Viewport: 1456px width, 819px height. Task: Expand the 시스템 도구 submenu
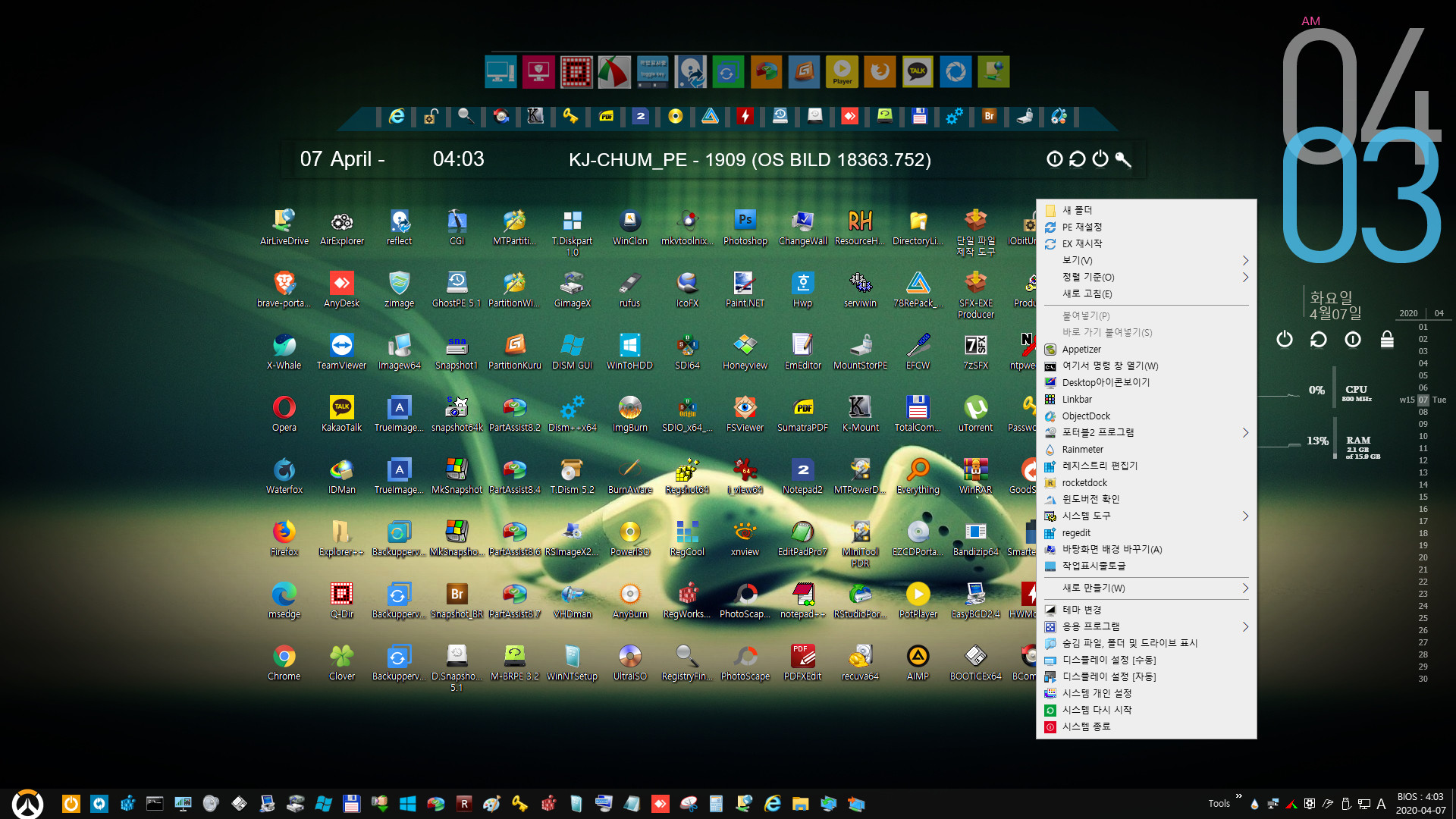(x=1146, y=516)
